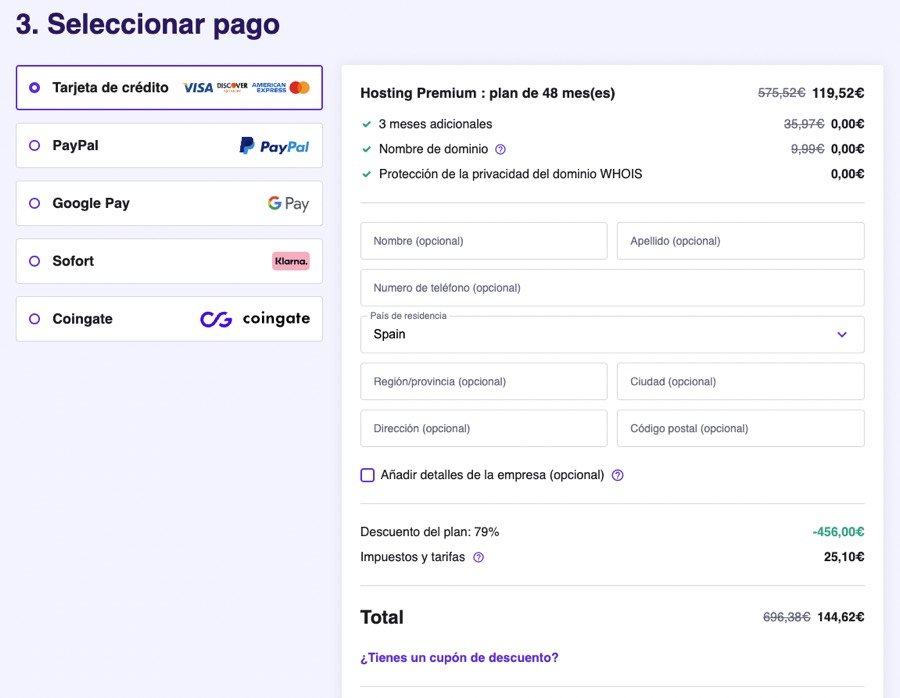Click the PayPal logo
The width and height of the screenshot is (900, 698).
pyautogui.click(x=277, y=145)
